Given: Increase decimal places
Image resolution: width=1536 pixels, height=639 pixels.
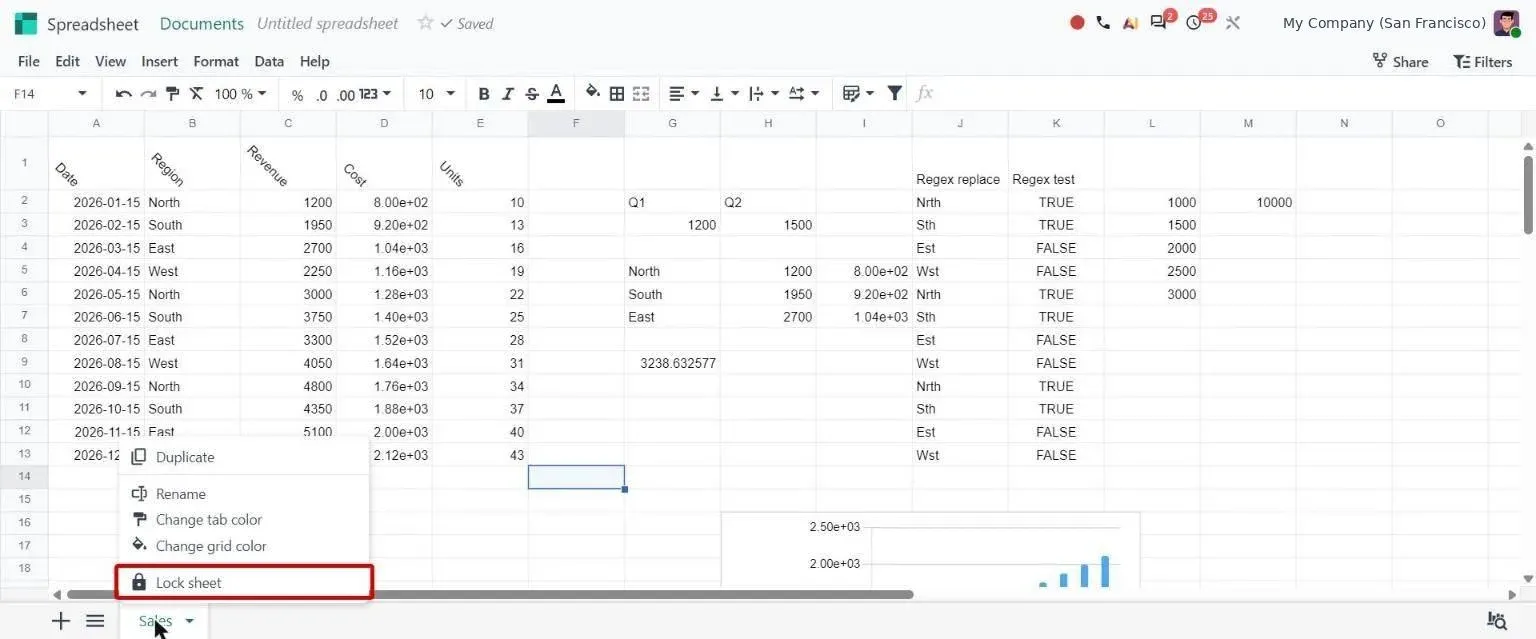Looking at the screenshot, I should tap(346, 94).
